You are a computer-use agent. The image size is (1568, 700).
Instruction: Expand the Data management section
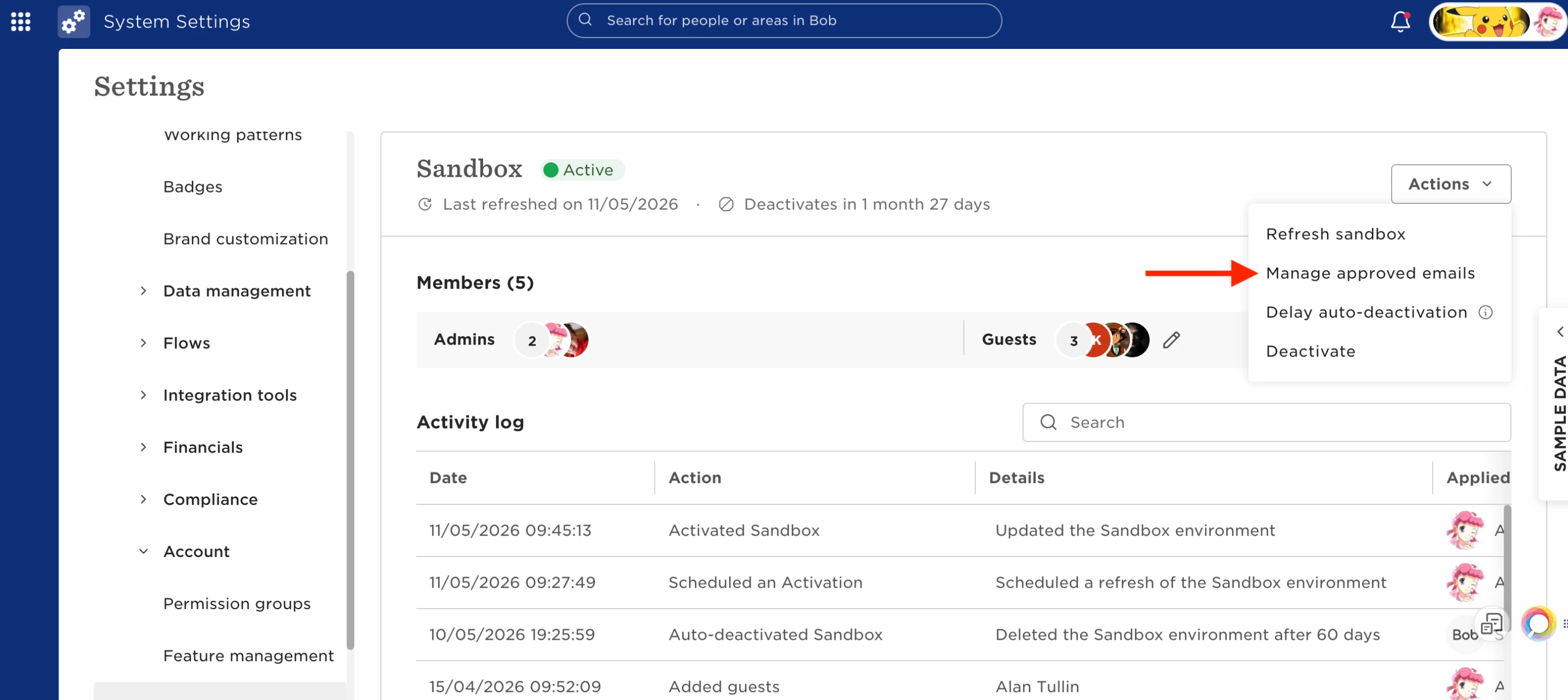143,291
